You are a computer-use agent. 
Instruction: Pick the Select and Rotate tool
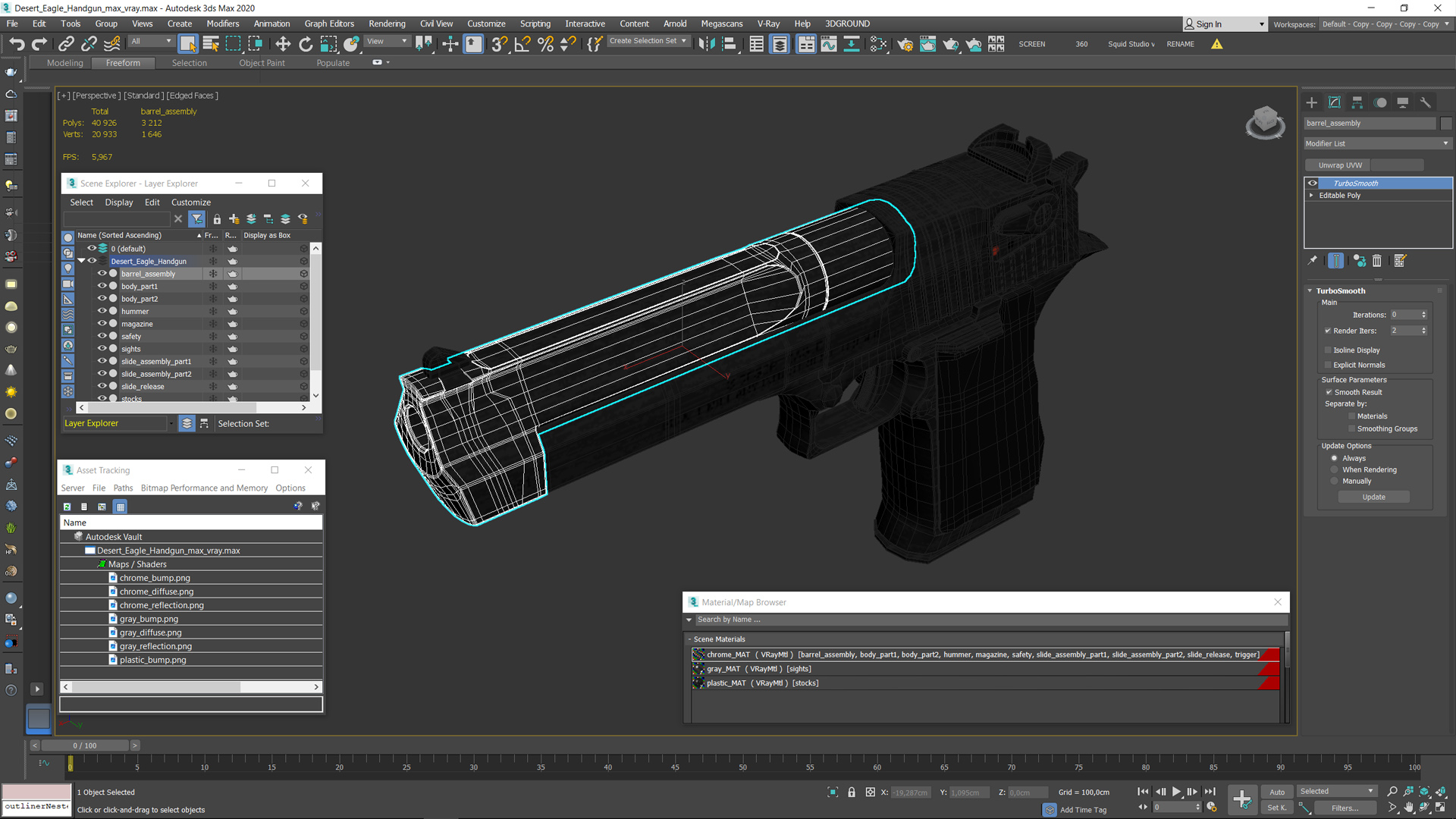pos(306,44)
